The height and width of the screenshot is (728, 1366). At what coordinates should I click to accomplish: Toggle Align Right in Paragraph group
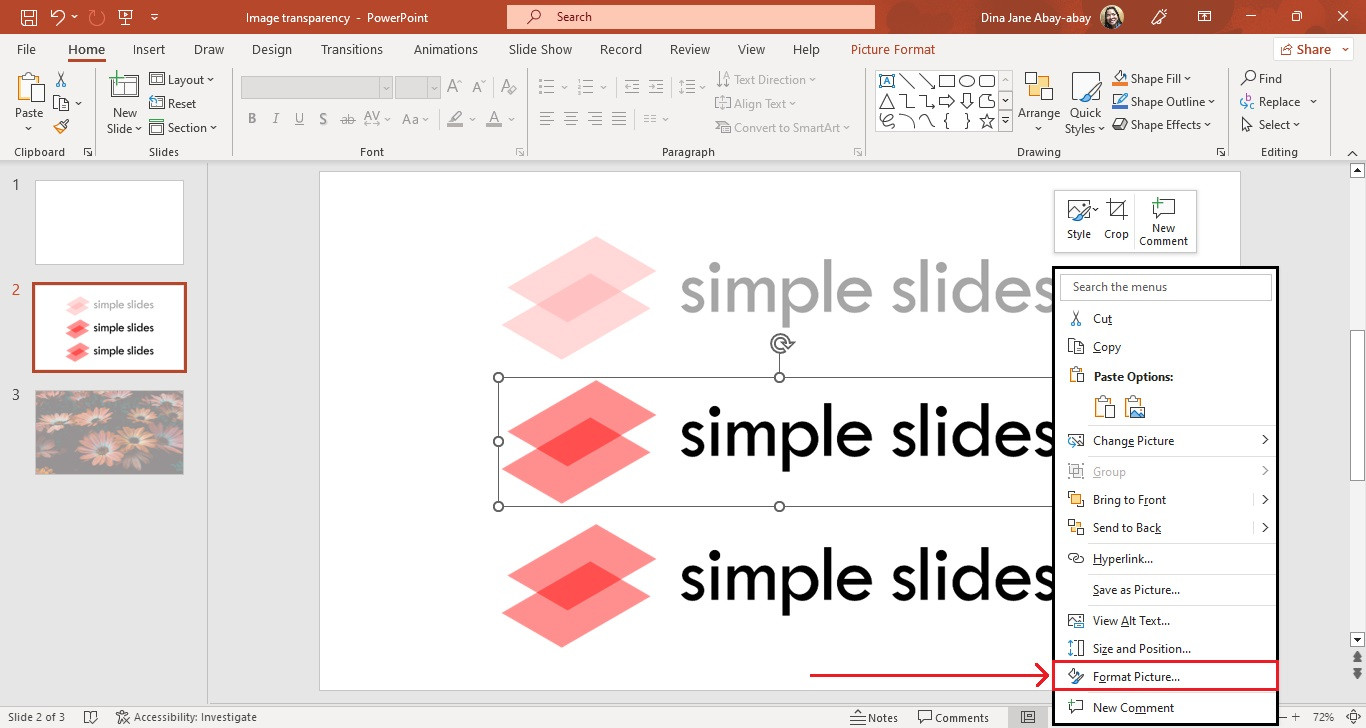595,119
